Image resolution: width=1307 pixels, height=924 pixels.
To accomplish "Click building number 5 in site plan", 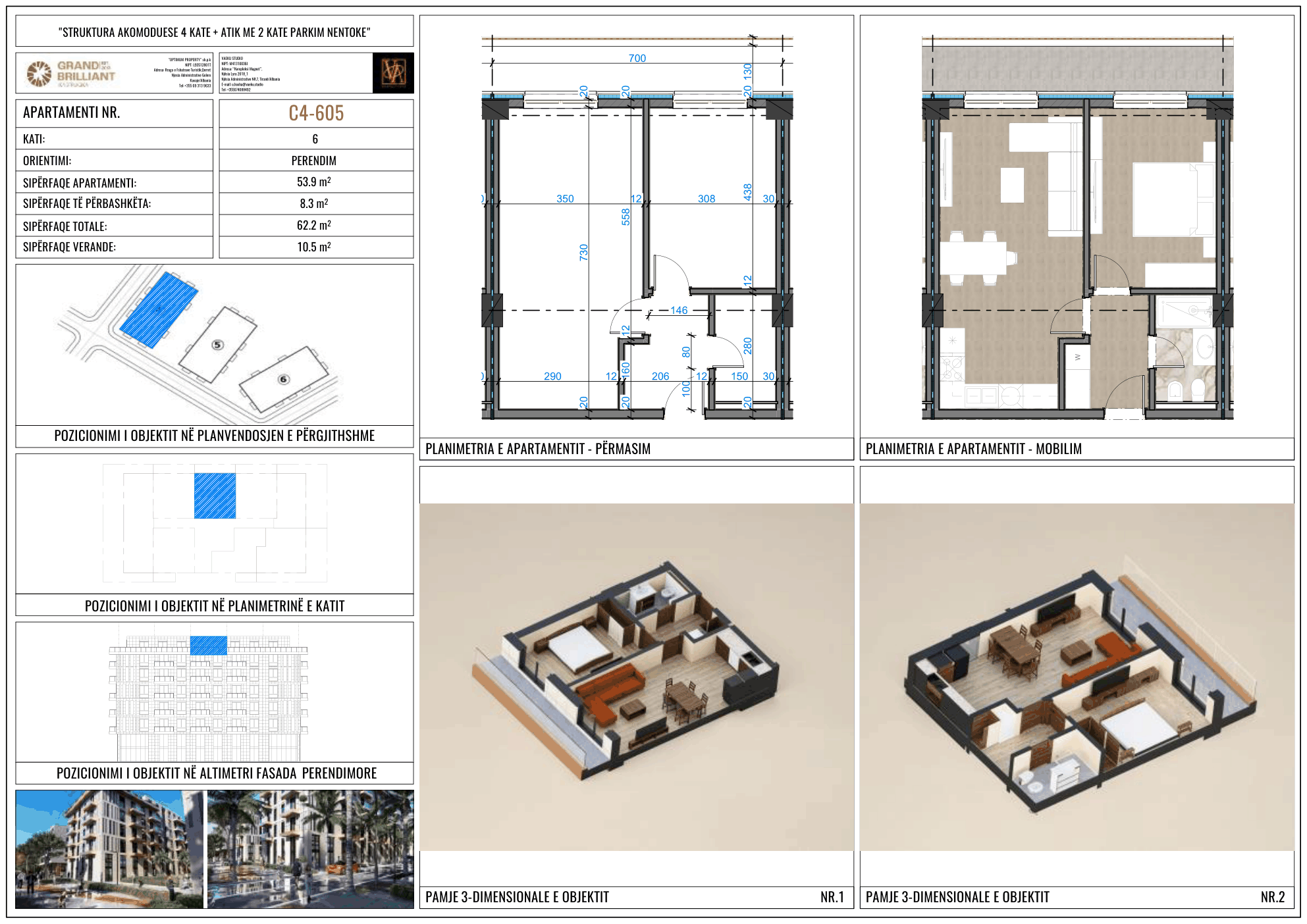I will 217,345.
